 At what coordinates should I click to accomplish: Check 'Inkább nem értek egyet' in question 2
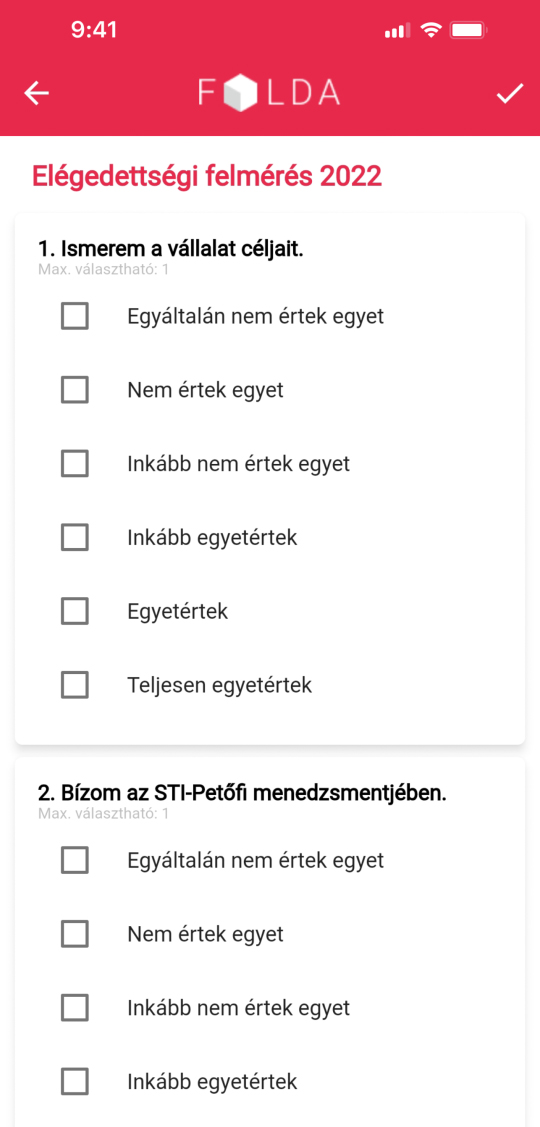pos(75,1008)
